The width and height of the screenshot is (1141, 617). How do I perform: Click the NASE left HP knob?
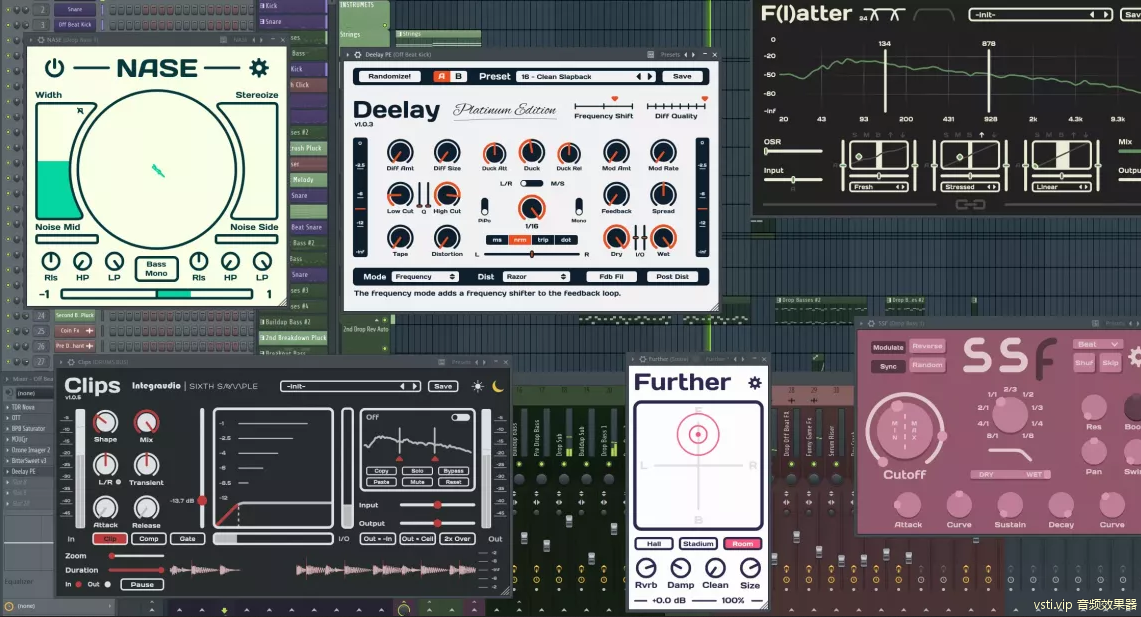(82, 261)
